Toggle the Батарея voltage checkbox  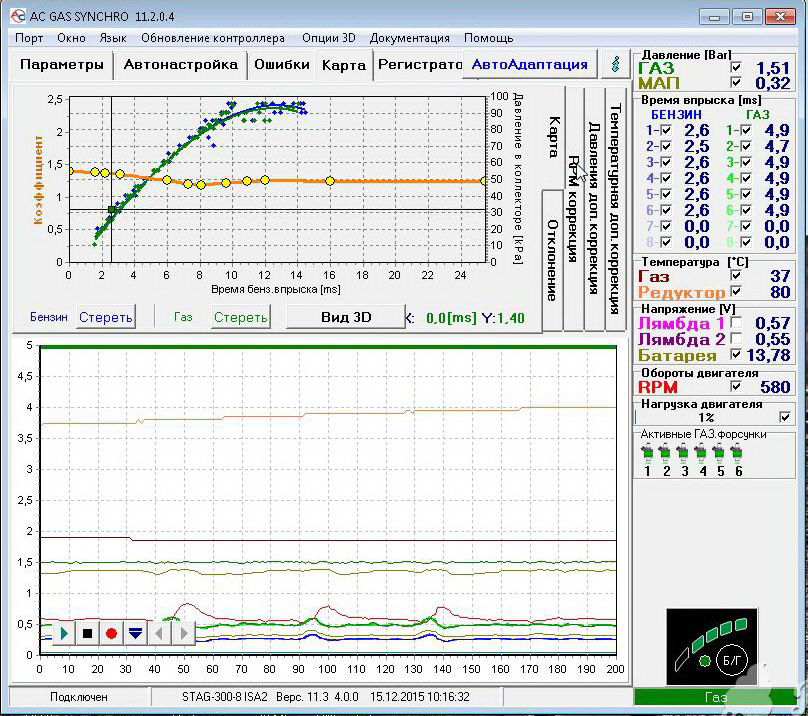[736, 354]
